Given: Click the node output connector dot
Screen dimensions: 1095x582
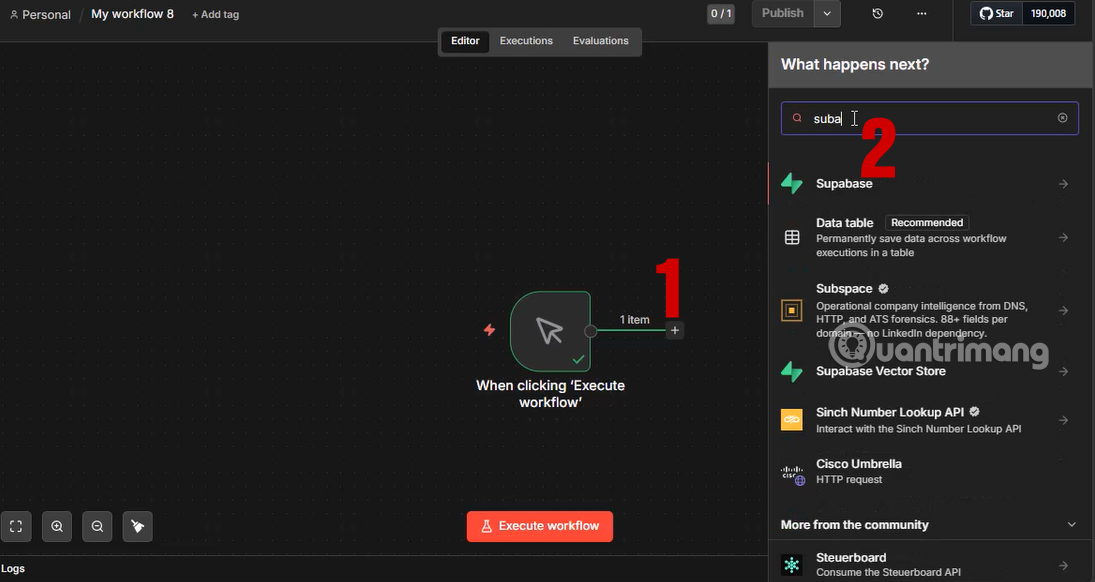Looking at the screenshot, I should pyautogui.click(x=591, y=331).
